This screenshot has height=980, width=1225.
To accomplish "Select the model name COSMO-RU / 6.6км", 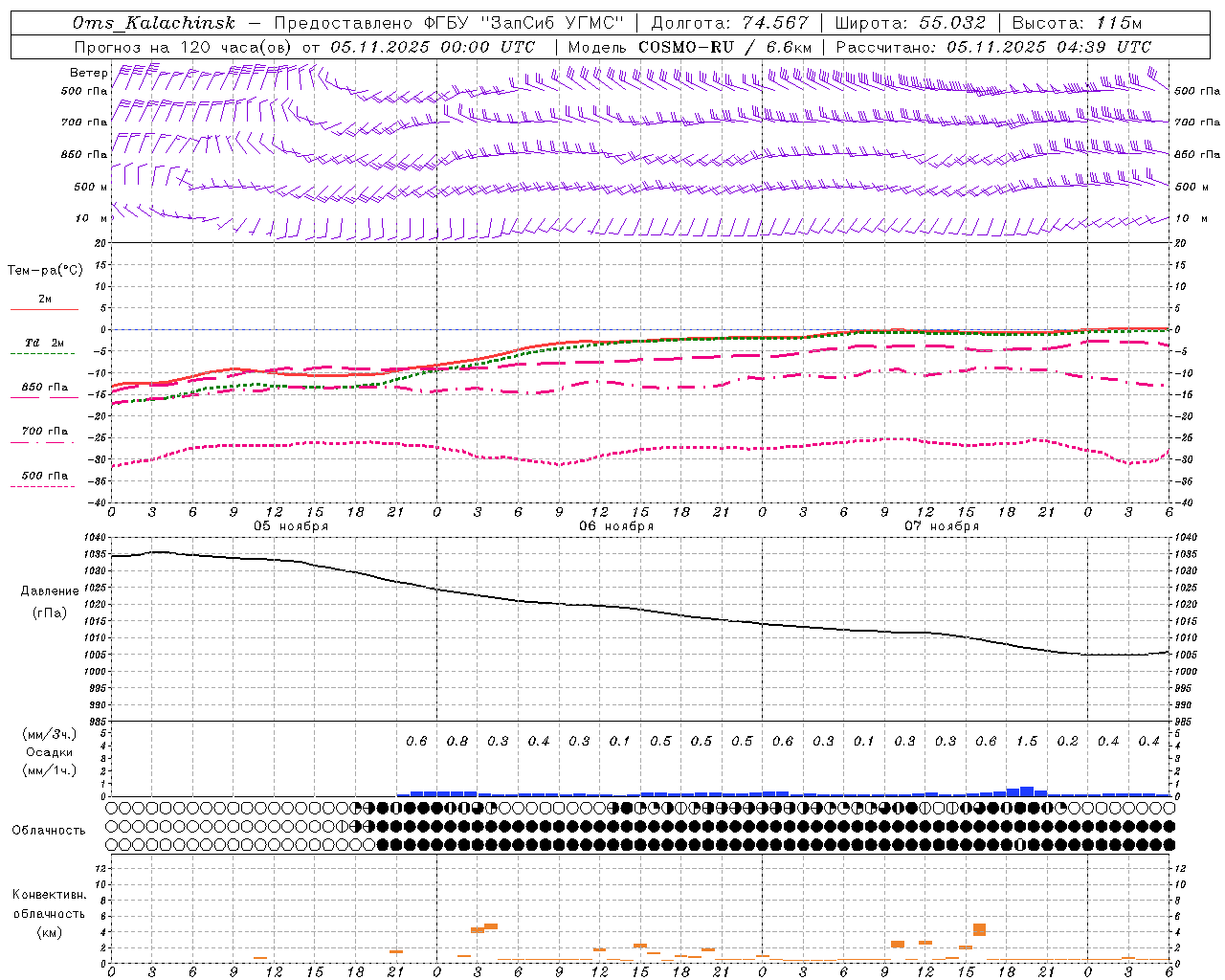I will click(x=724, y=47).
